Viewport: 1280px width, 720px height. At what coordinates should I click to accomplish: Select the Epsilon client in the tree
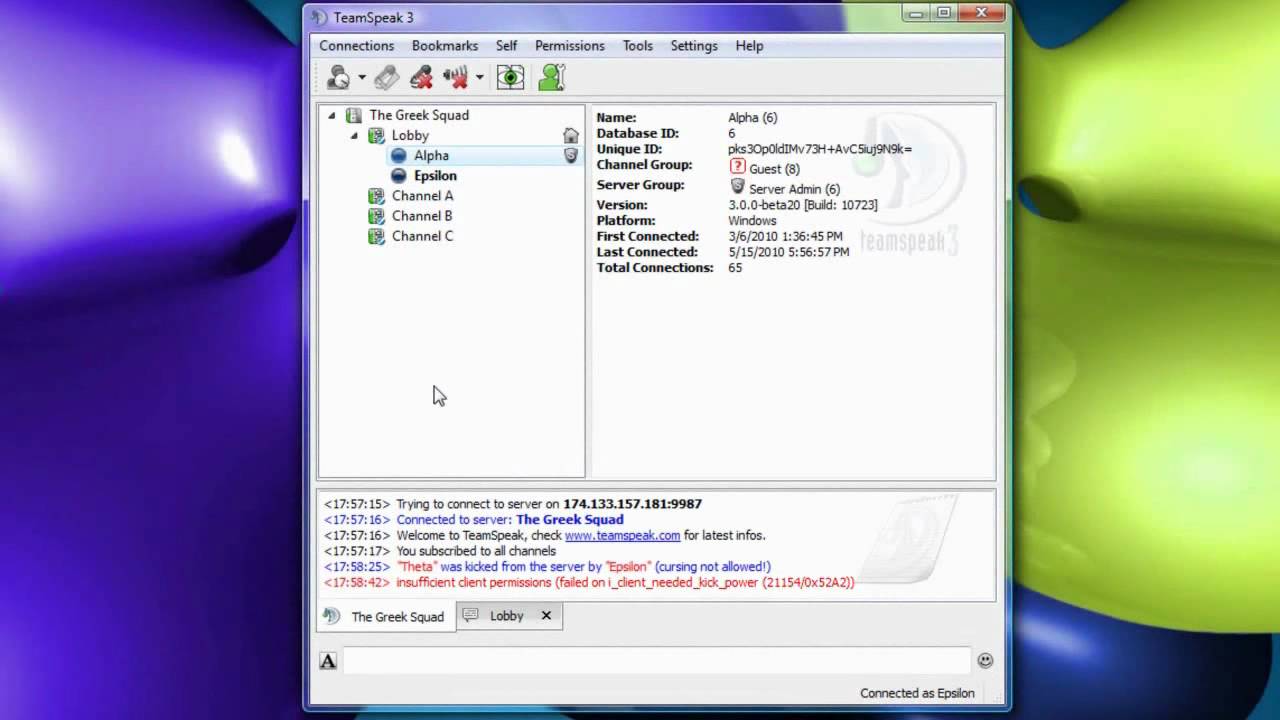[x=435, y=175]
